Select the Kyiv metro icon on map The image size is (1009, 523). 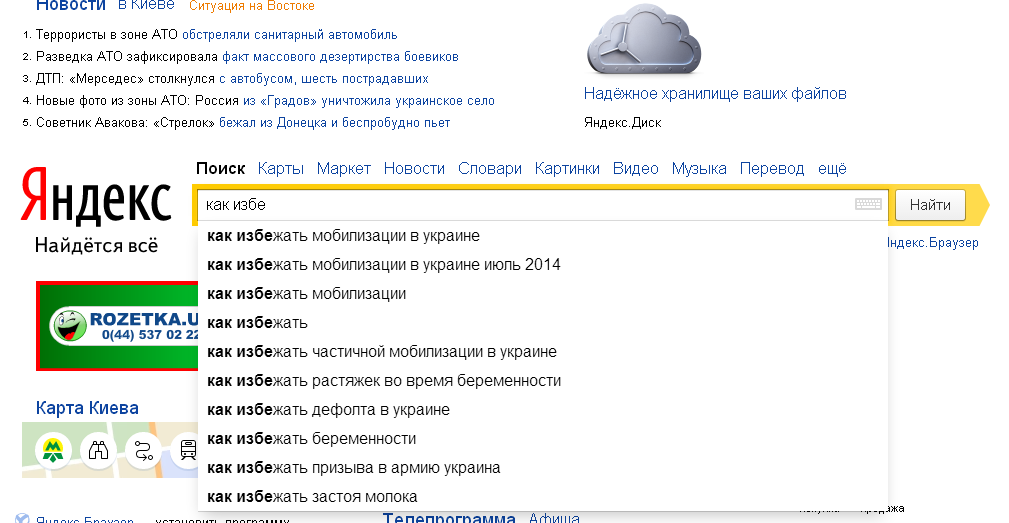pos(53,450)
